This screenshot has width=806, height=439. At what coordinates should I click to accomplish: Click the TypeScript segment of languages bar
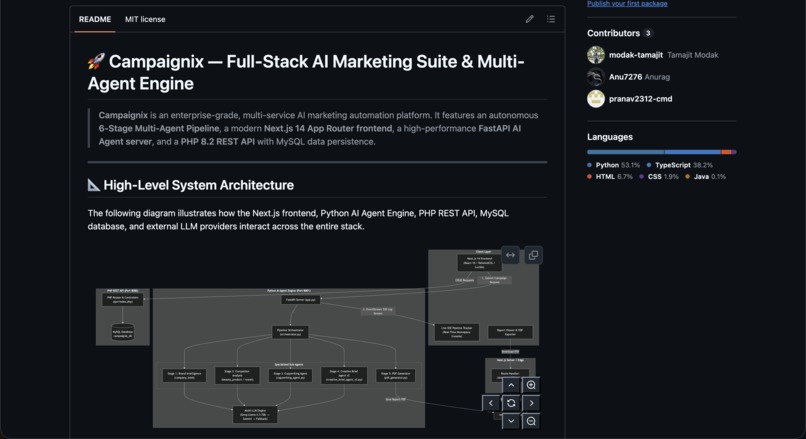693,152
